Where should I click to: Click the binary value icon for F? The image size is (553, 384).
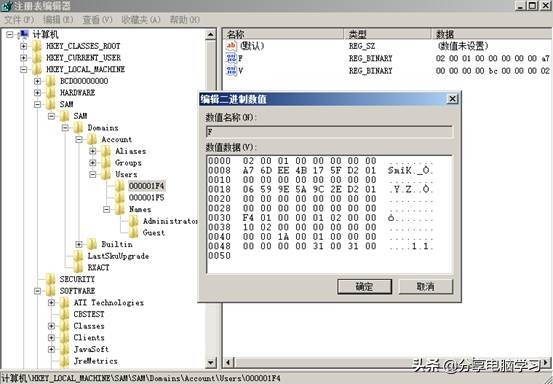pyautogui.click(x=231, y=58)
